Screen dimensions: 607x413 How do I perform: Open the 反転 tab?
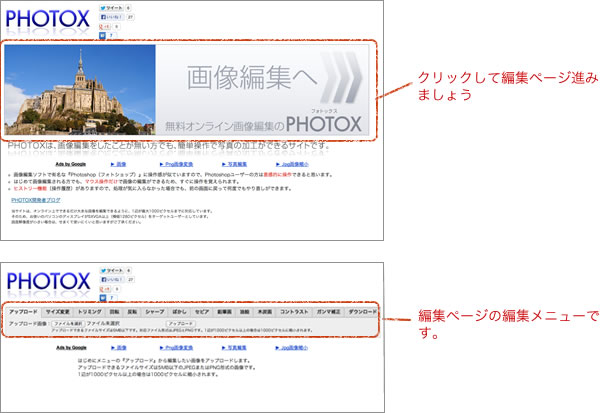[132, 312]
